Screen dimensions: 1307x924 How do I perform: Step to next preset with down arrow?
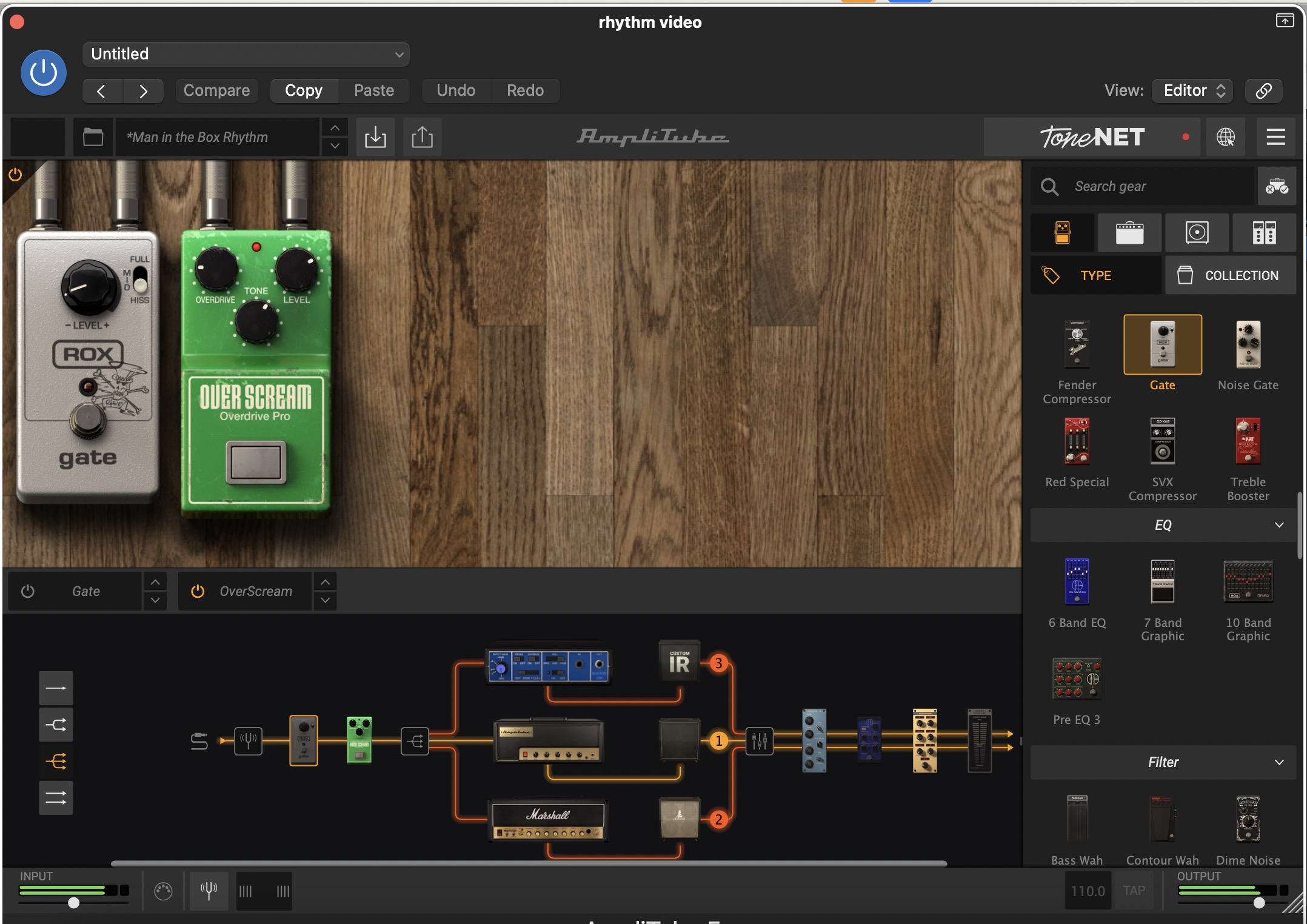click(x=335, y=146)
